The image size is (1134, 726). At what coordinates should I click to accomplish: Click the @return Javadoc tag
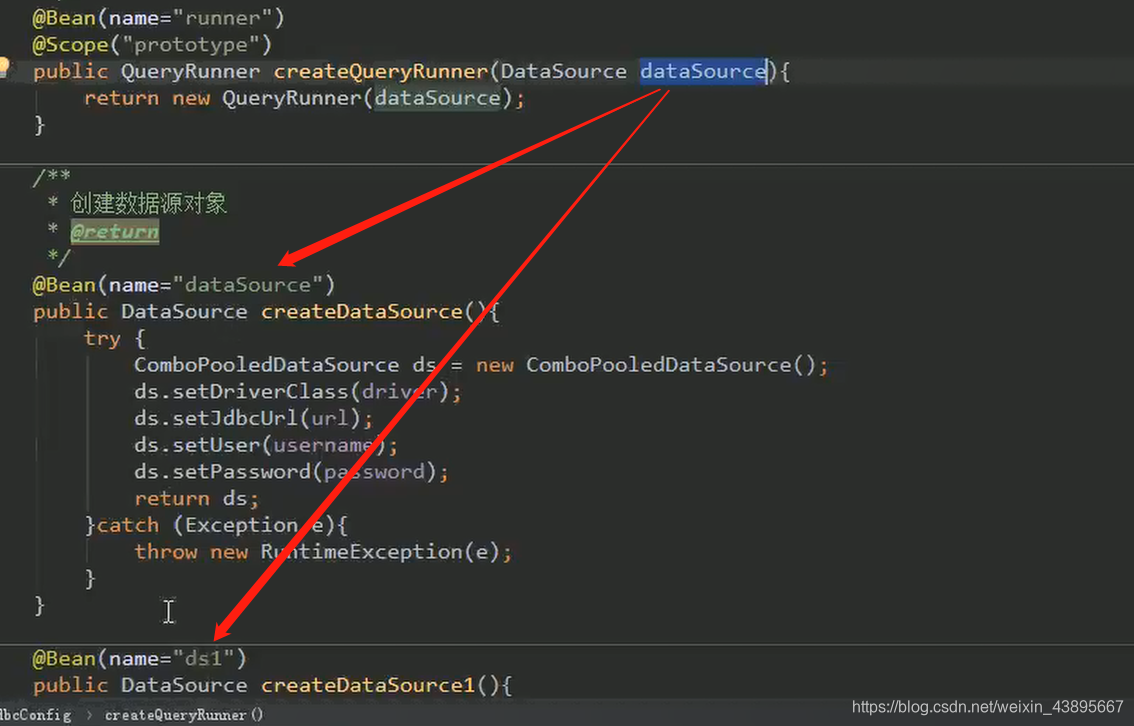pyautogui.click(x=114, y=232)
